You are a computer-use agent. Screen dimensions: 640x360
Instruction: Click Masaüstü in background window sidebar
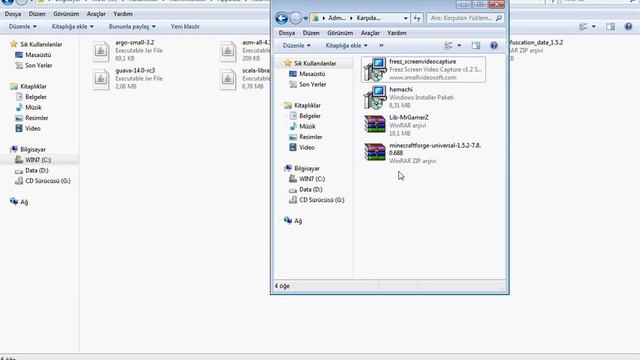[38, 55]
